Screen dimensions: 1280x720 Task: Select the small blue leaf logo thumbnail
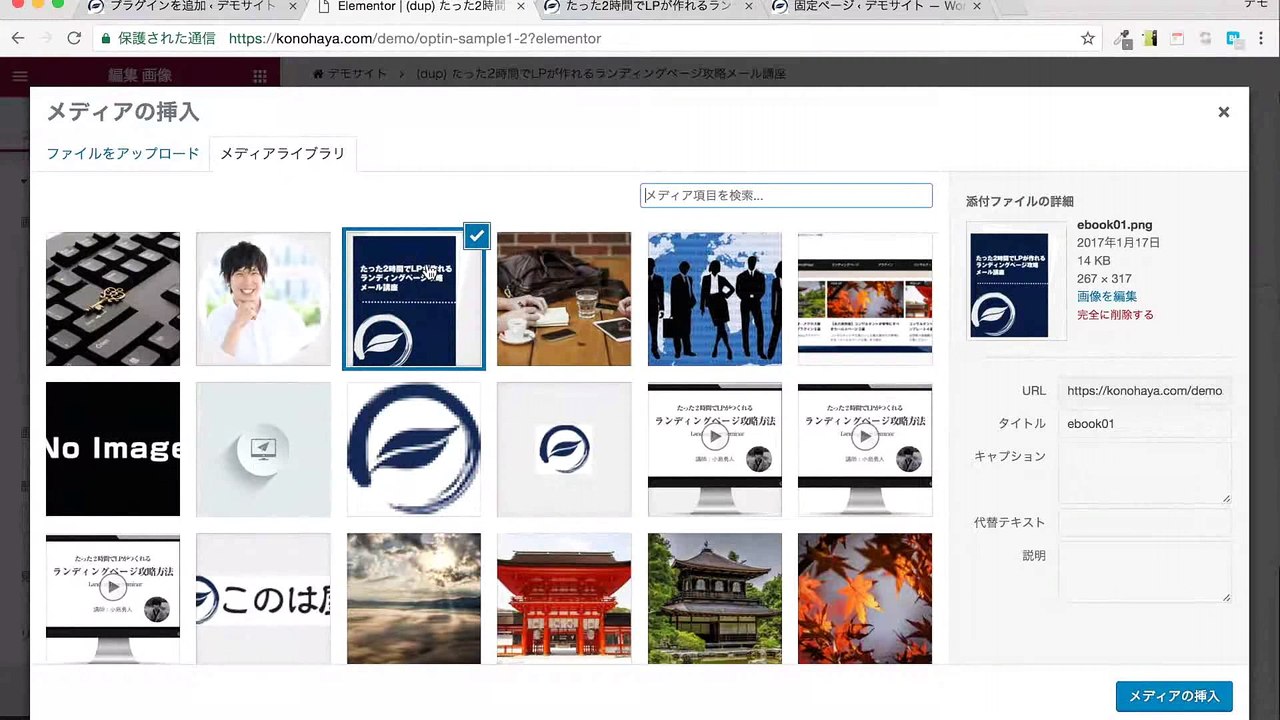pyautogui.click(x=564, y=449)
